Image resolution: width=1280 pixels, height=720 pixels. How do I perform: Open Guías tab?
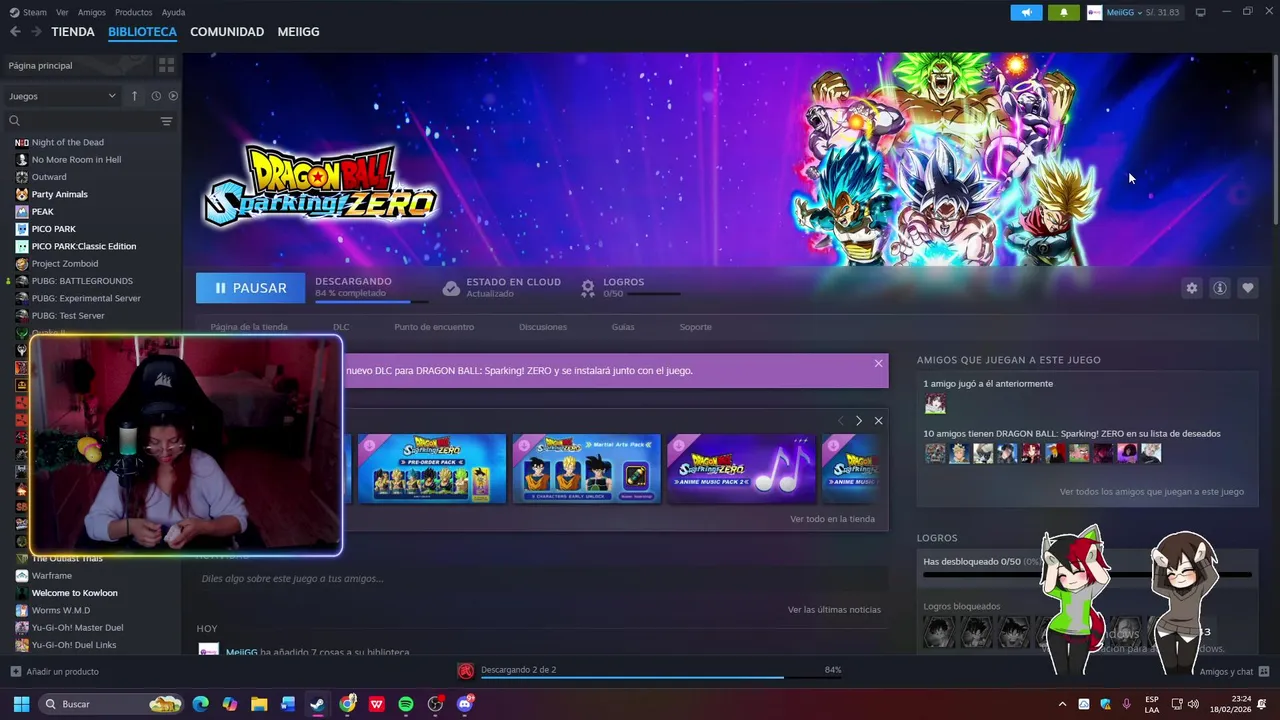tap(623, 327)
